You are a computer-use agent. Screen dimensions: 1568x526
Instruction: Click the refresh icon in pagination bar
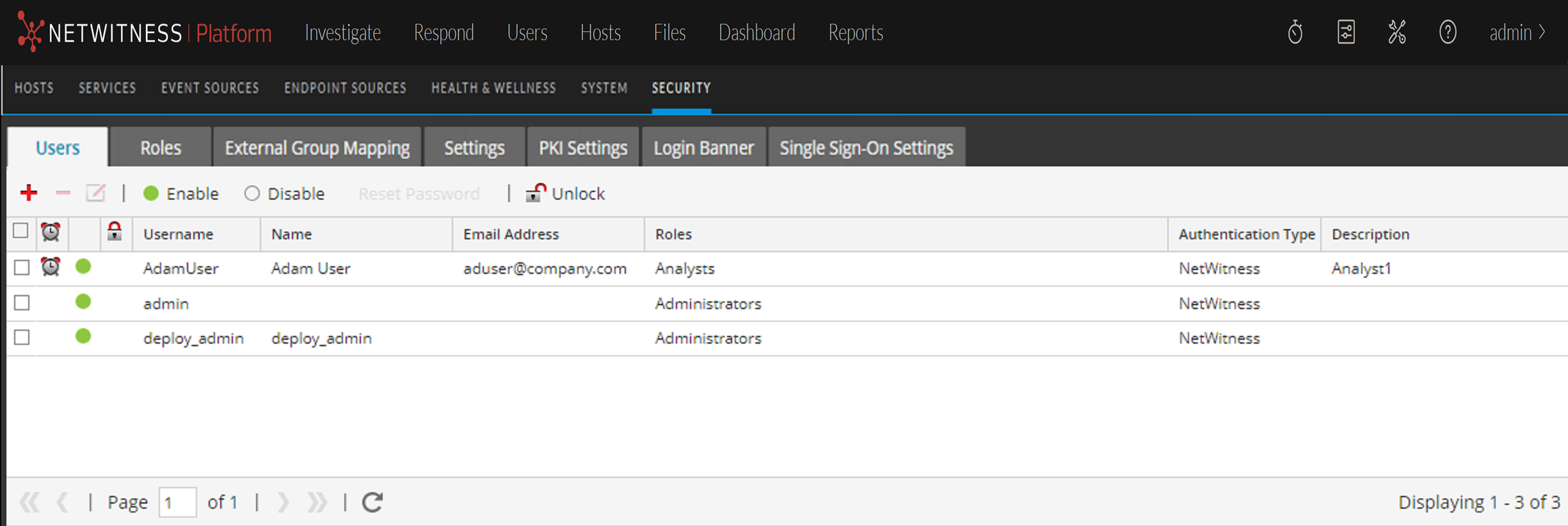[x=372, y=502]
